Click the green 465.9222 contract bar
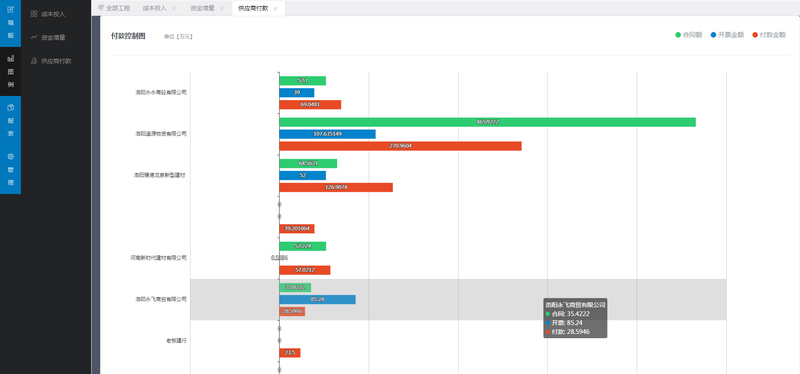This screenshot has width=800, height=374. (487, 122)
